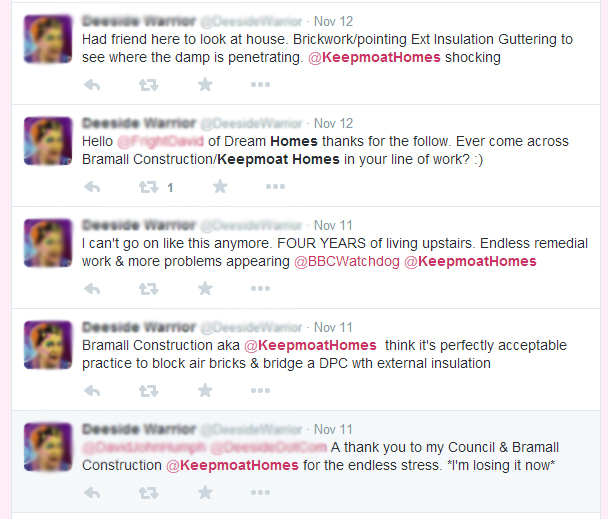The image size is (608, 519).
Task: Star the Dream Homes follow tweet
Action: [220, 186]
